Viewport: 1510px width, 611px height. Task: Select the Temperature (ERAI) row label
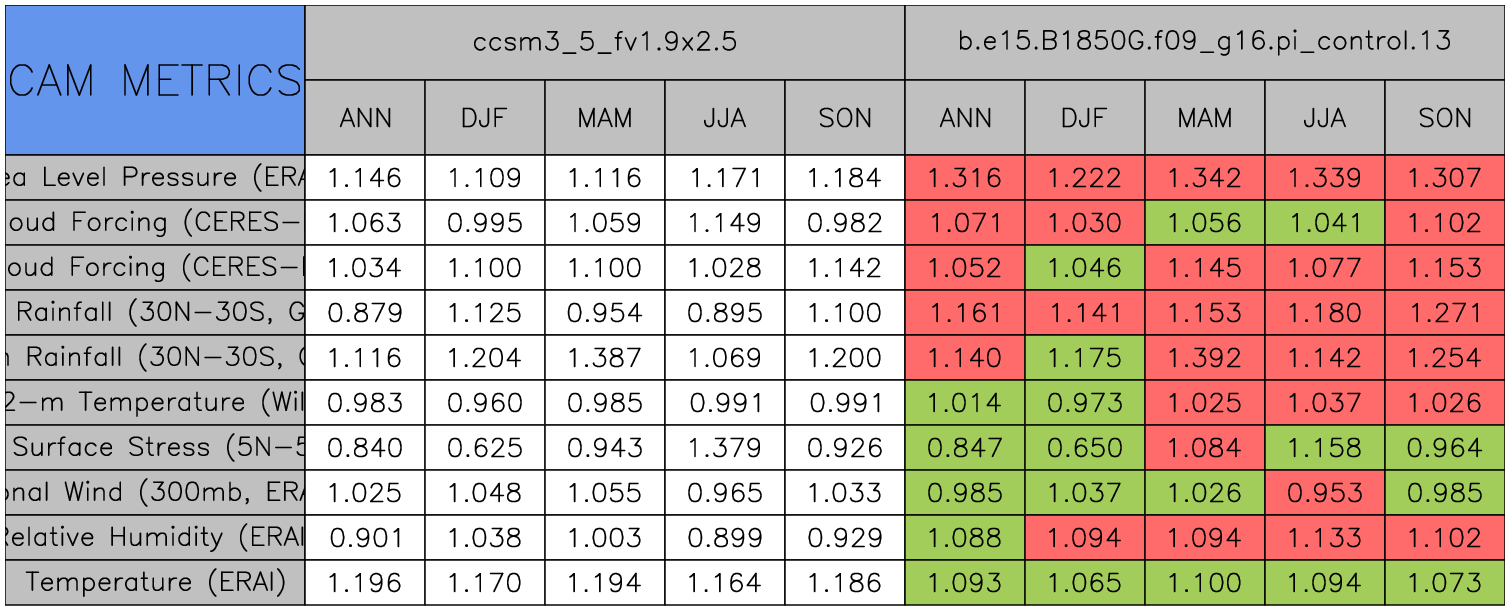point(154,582)
